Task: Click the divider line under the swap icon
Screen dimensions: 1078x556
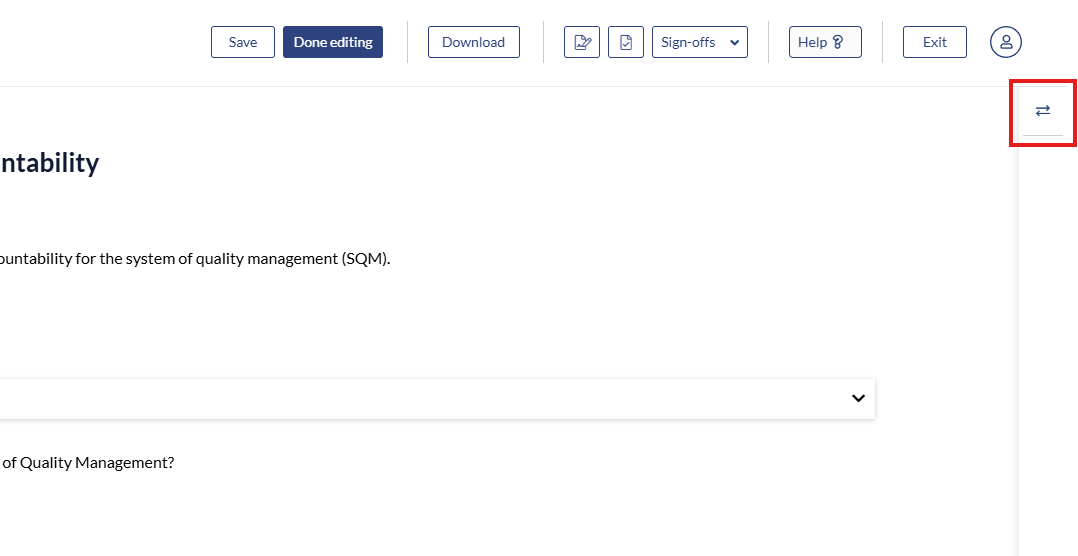Action: (x=1043, y=136)
